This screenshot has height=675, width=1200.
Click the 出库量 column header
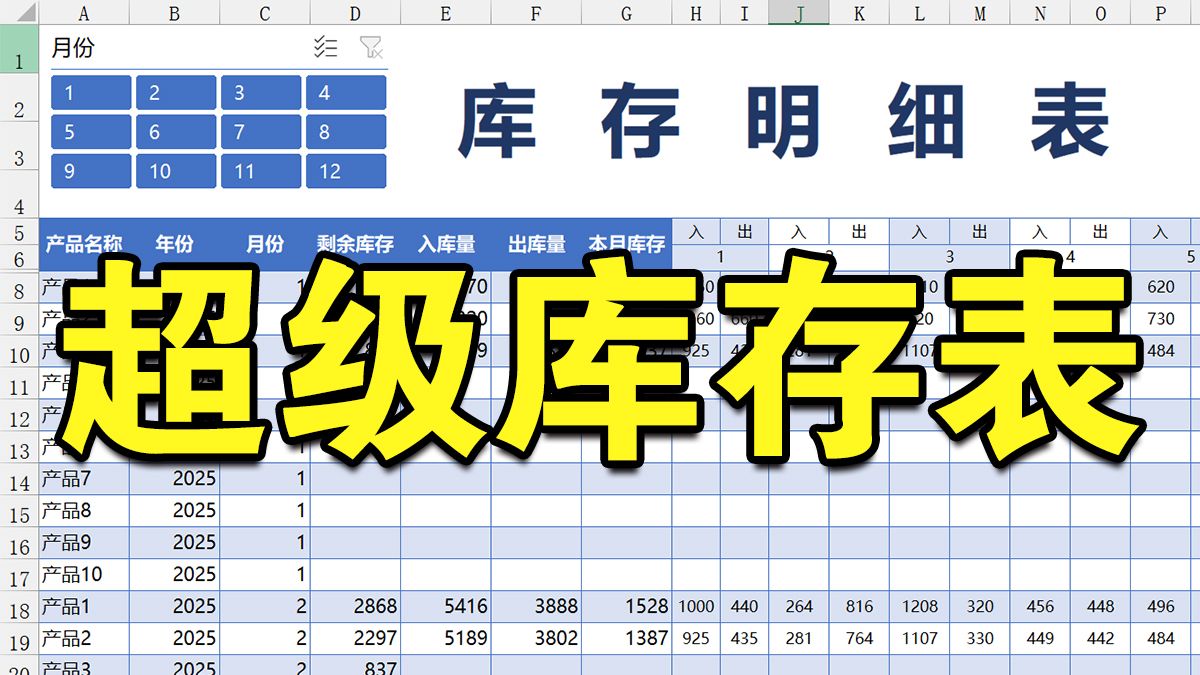(536, 243)
